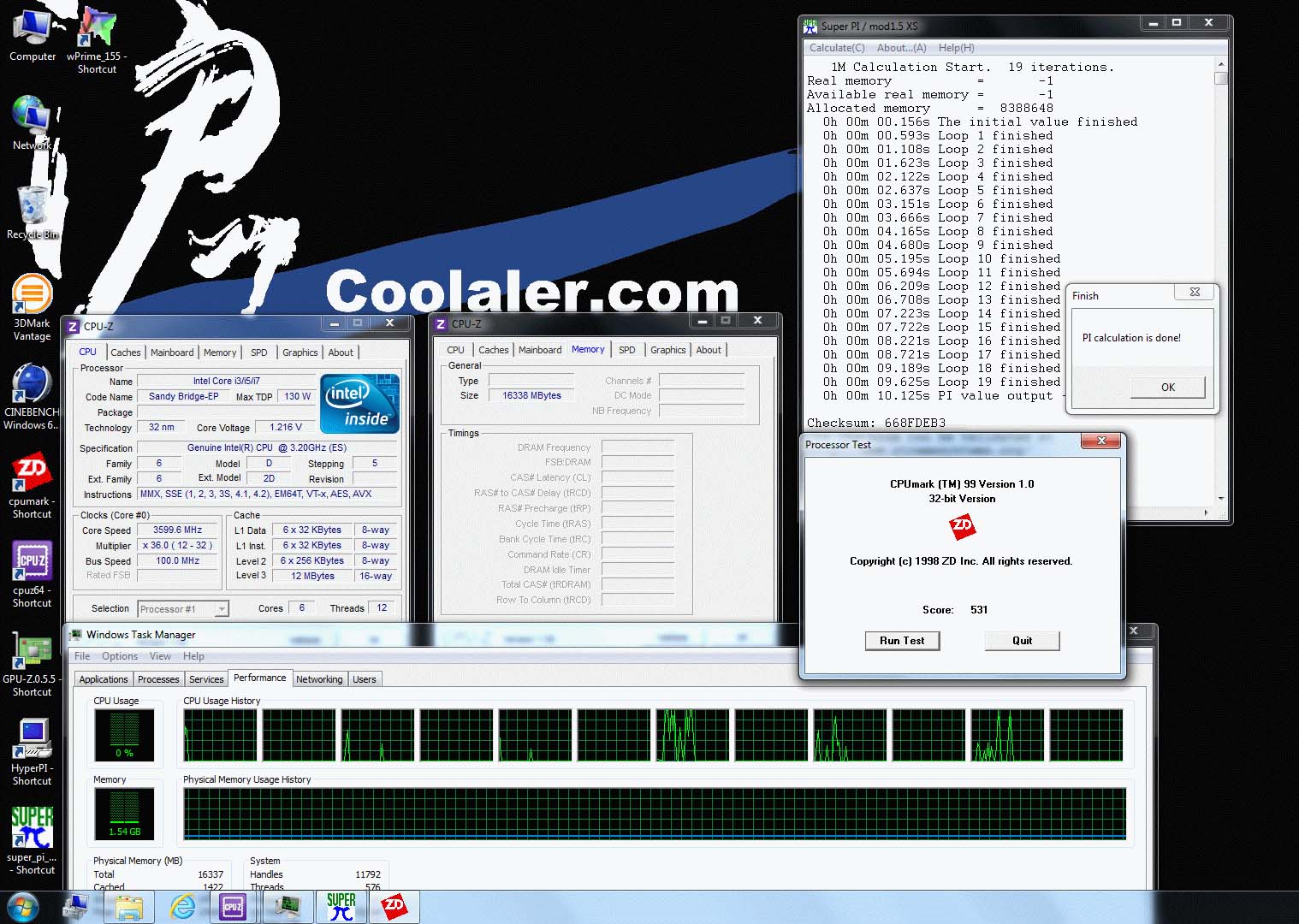
Task: Click the Windows Start orb
Action: tap(22, 907)
